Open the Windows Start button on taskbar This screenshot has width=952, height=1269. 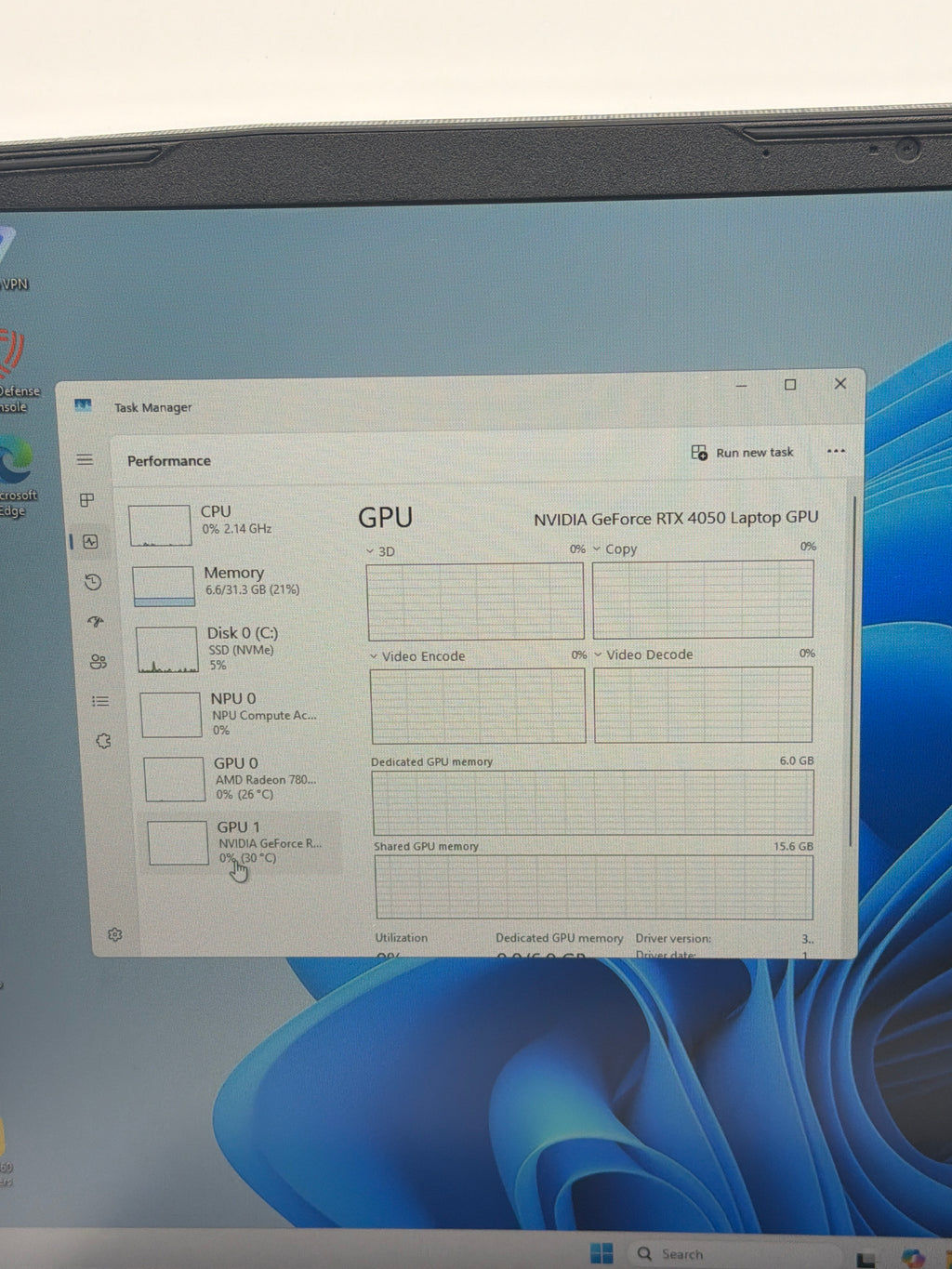click(x=602, y=1253)
